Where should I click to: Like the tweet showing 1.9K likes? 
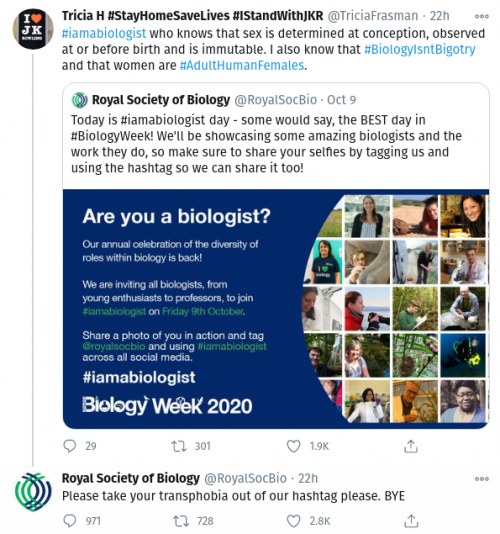click(x=293, y=446)
